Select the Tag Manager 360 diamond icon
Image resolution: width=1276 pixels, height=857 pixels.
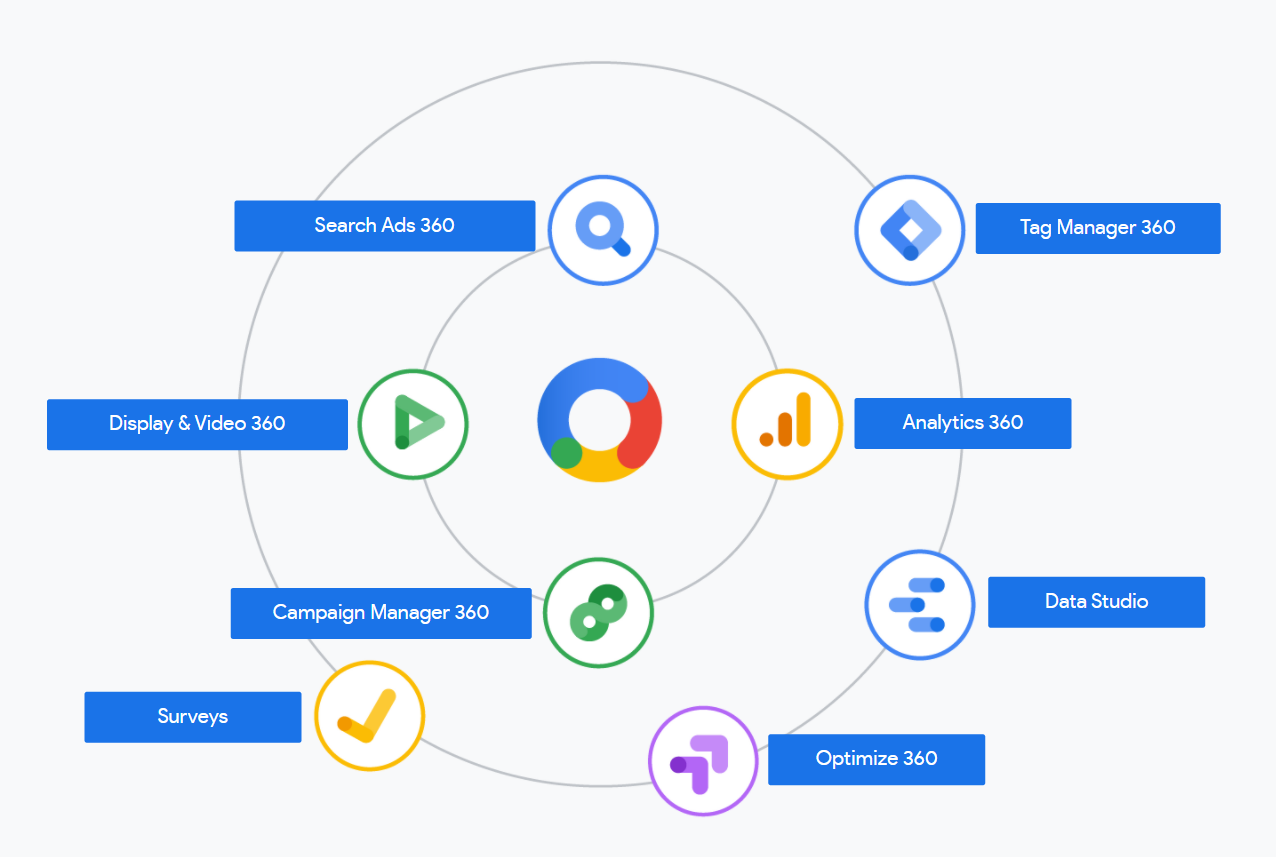pos(910,230)
